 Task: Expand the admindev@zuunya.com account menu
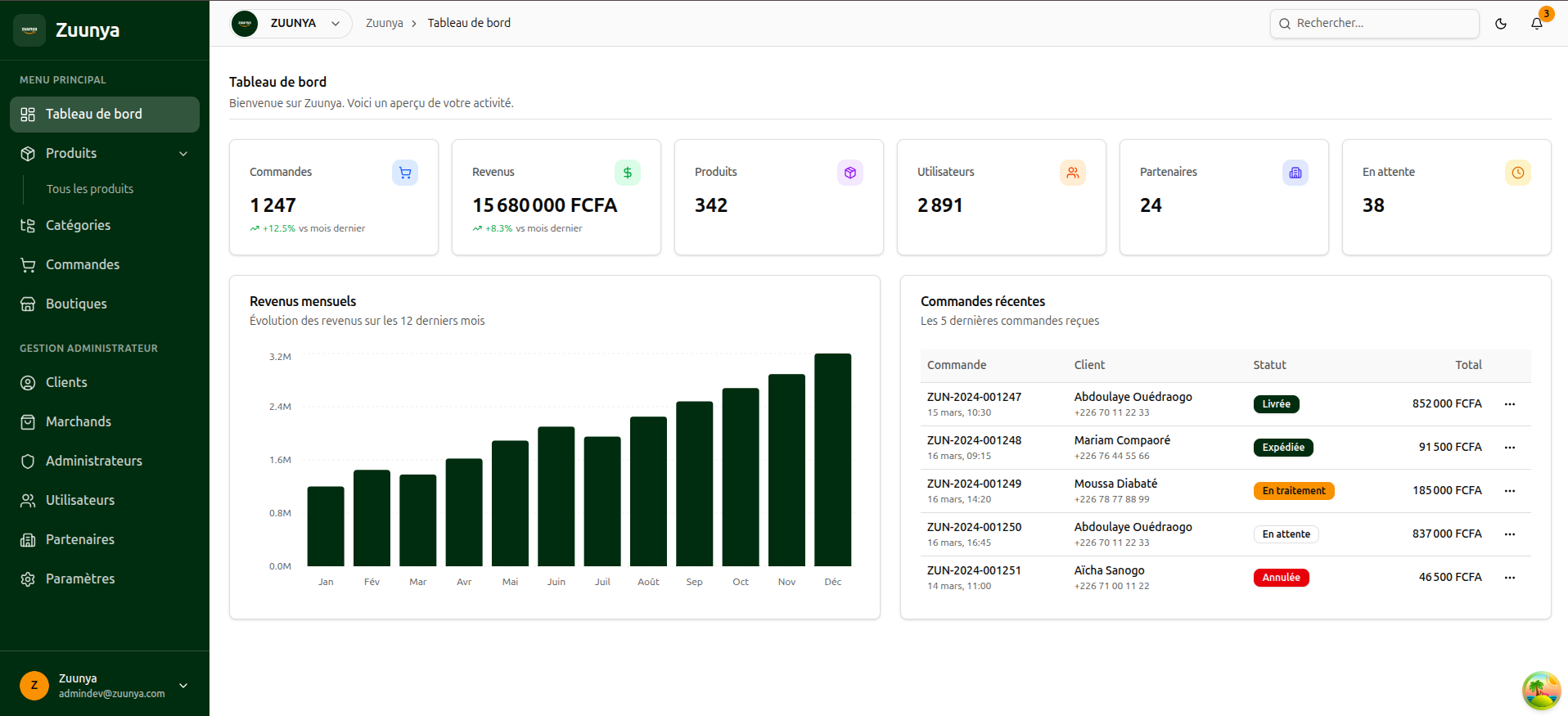click(x=183, y=686)
